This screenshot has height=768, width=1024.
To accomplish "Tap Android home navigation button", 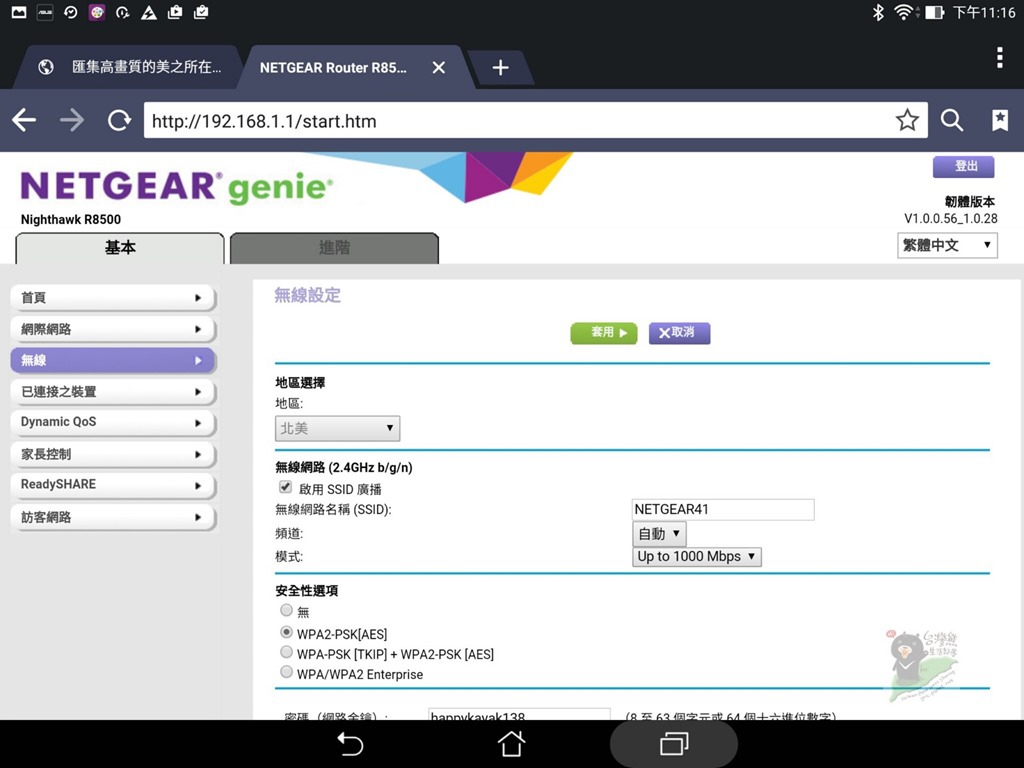I will pos(511,744).
